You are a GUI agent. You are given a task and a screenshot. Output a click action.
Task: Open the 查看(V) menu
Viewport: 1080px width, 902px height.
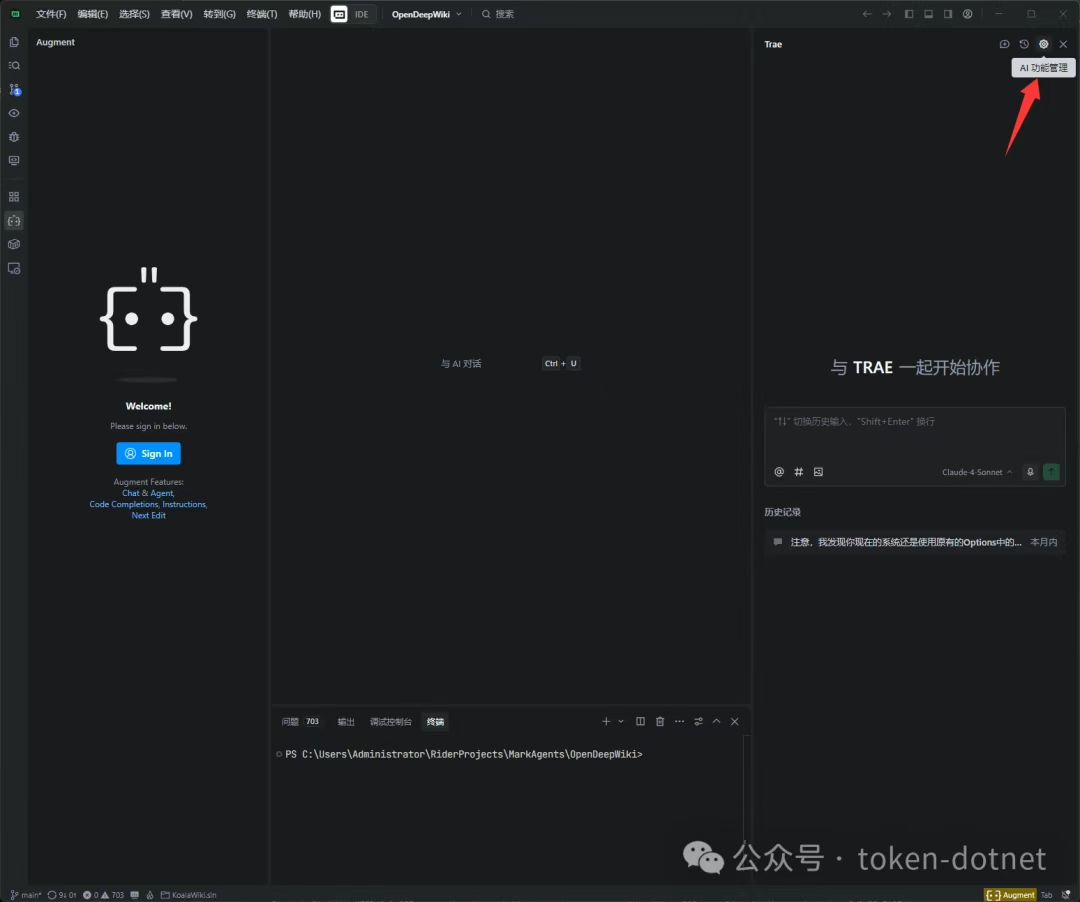click(176, 14)
